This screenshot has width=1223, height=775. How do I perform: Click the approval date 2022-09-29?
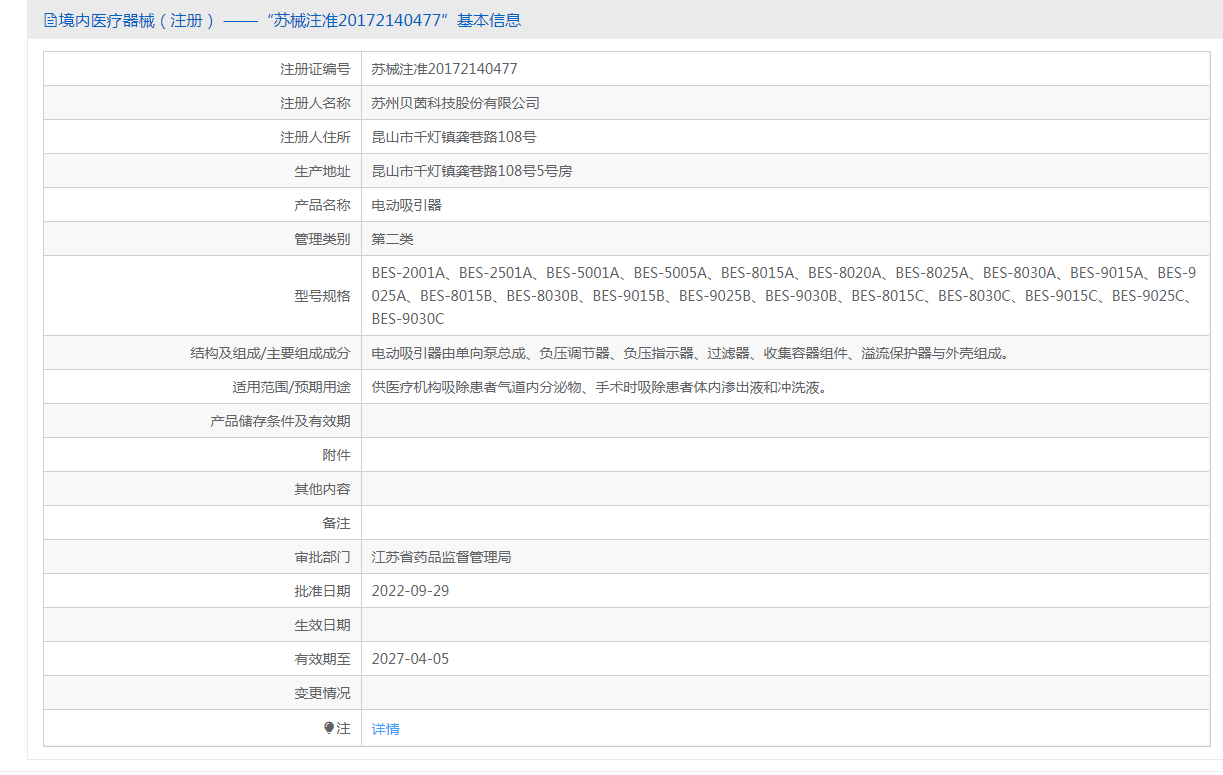(410, 591)
